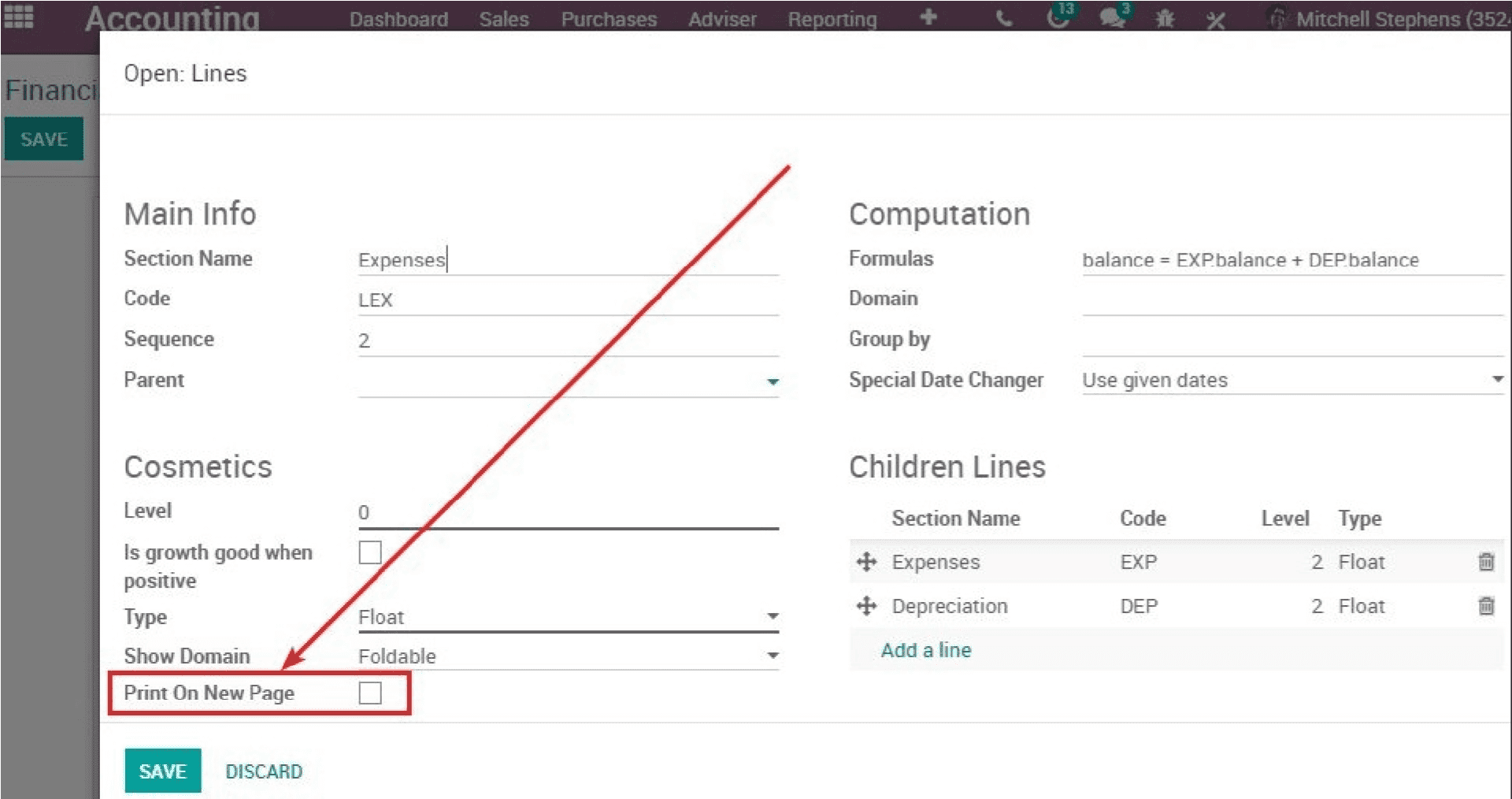Screen dimensions: 1512x799
Task: Open the Expenses child line row
Action: [x=1177, y=562]
